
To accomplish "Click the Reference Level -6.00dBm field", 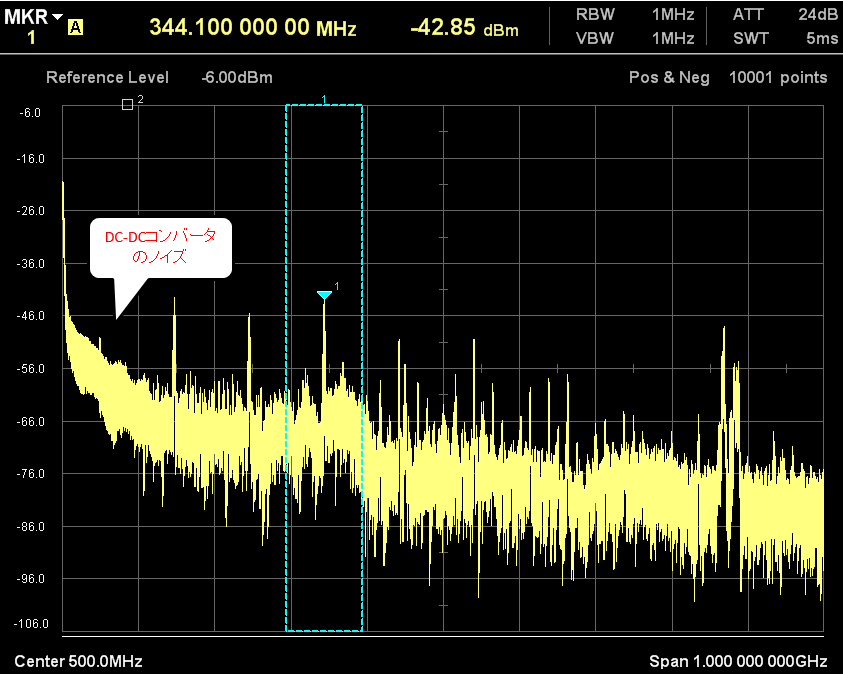I will [x=159, y=77].
